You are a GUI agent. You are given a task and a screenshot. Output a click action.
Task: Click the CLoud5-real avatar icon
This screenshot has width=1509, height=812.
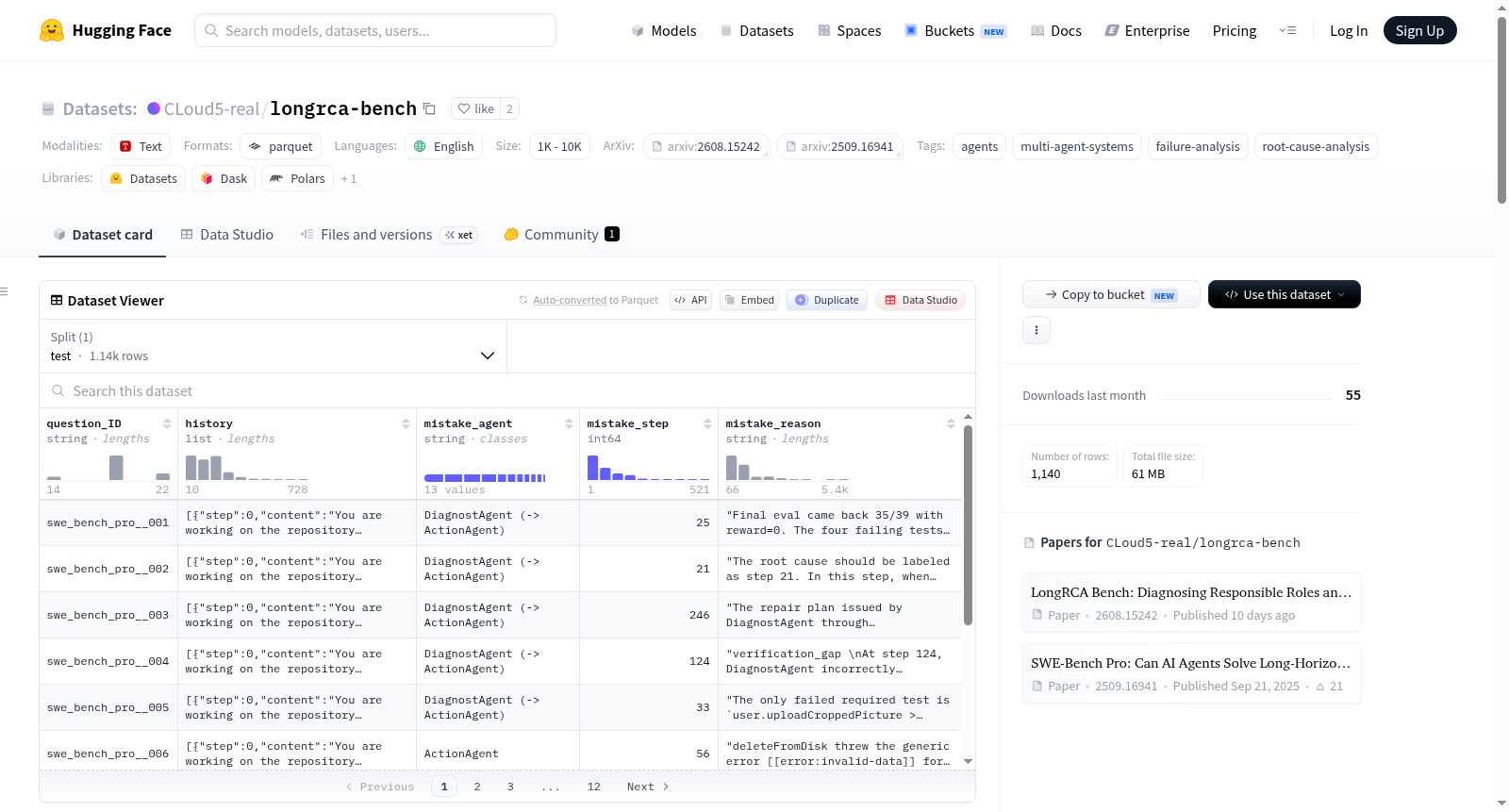click(x=154, y=108)
